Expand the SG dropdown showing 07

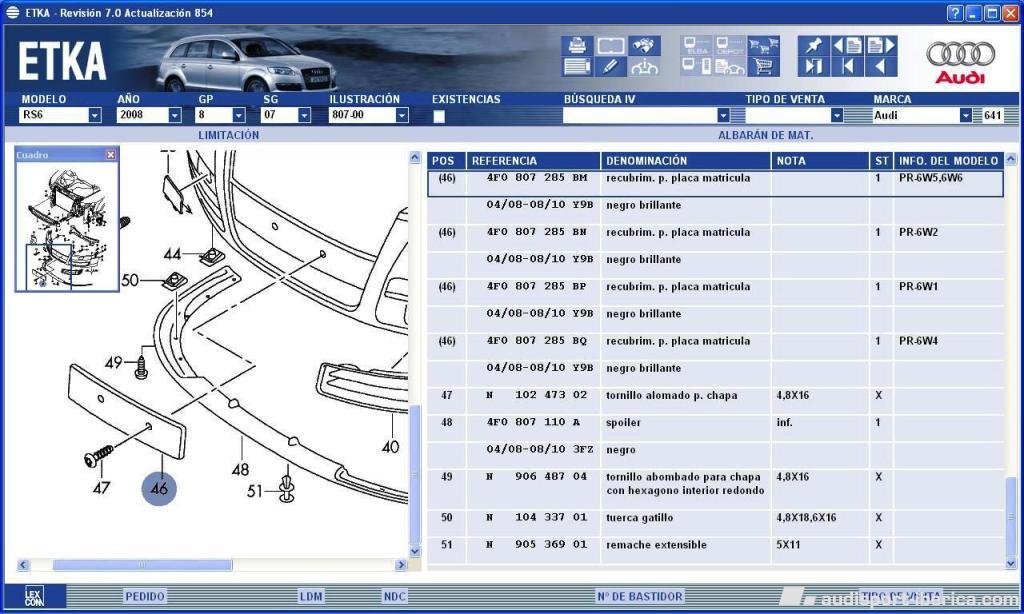click(304, 115)
